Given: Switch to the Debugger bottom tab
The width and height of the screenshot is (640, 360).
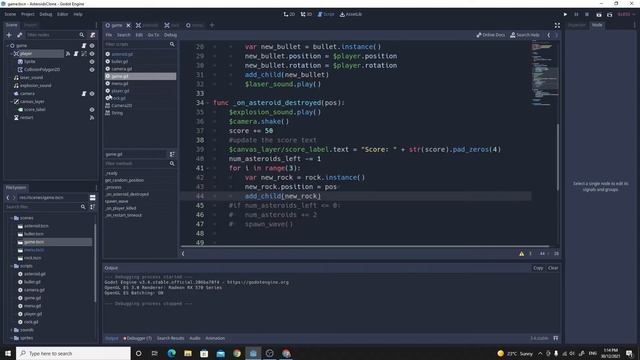Looking at the screenshot, I should tap(138, 338).
